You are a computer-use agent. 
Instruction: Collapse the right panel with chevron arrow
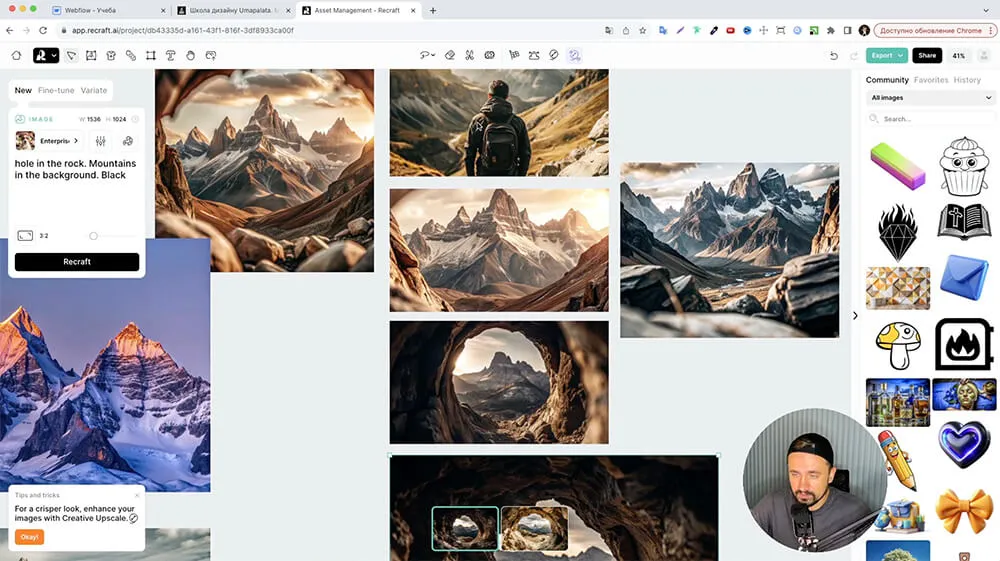pyautogui.click(x=855, y=316)
